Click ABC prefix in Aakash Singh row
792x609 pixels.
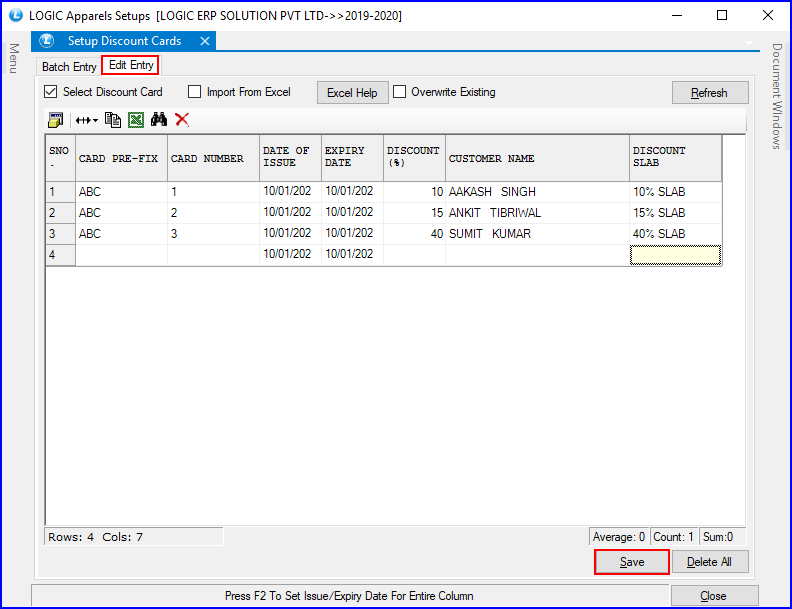tap(121, 192)
